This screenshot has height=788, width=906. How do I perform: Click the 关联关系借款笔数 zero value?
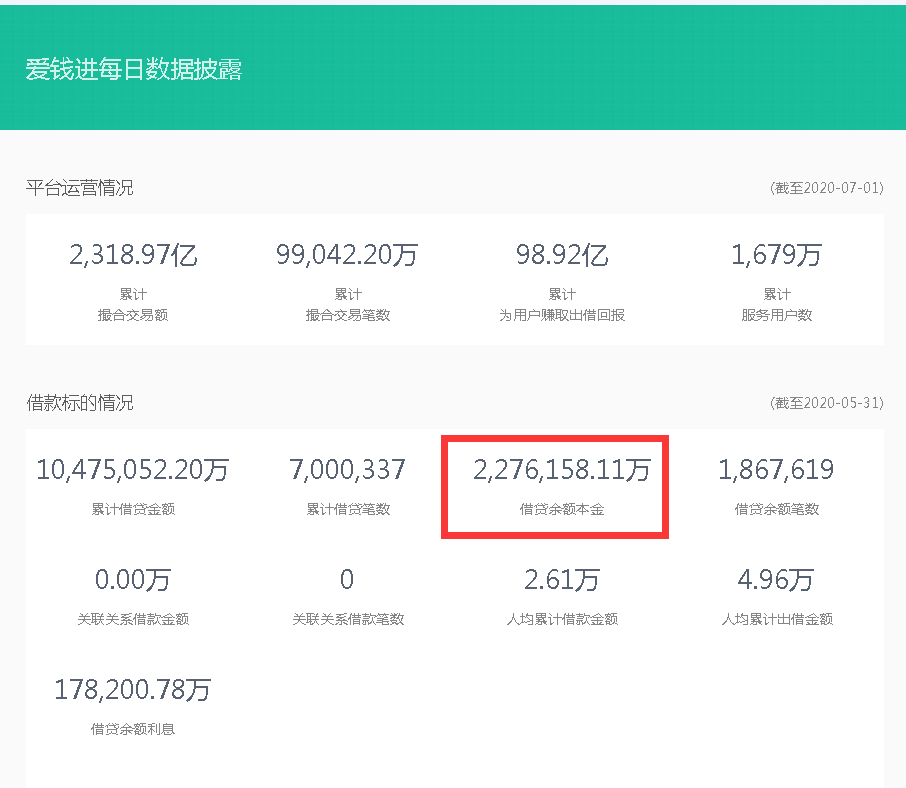[347, 579]
